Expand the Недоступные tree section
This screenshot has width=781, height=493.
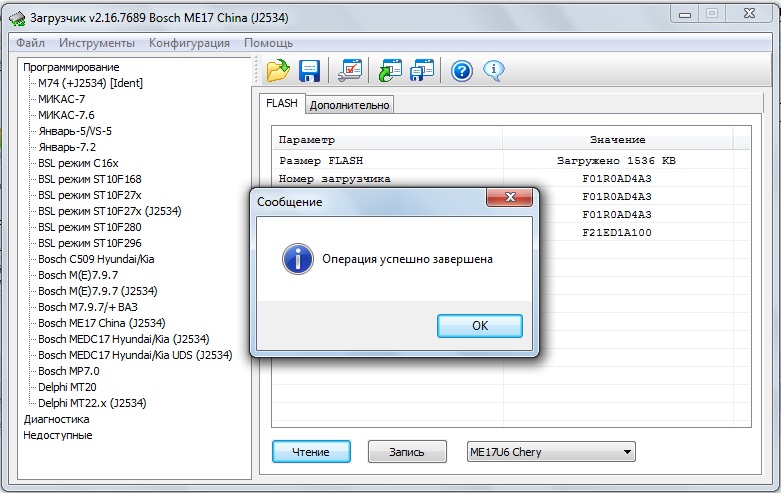click(58, 435)
